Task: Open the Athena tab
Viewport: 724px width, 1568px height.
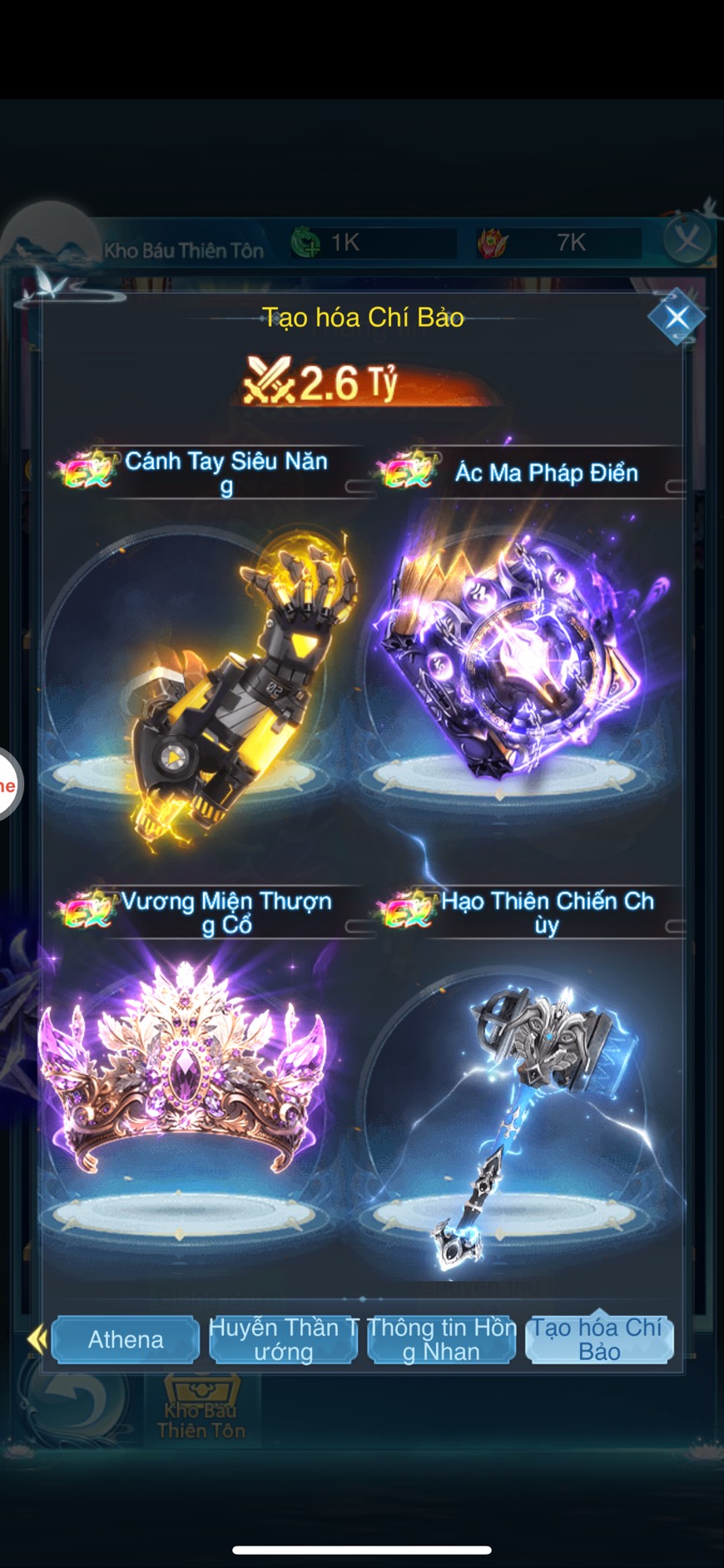Action: pyautogui.click(x=126, y=1339)
